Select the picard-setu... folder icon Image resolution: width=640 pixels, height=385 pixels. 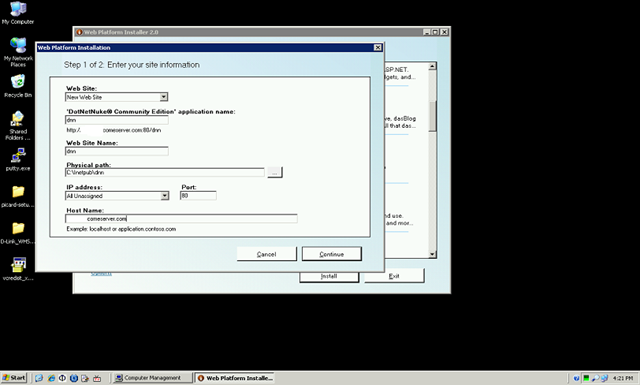click(x=18, y=196)
